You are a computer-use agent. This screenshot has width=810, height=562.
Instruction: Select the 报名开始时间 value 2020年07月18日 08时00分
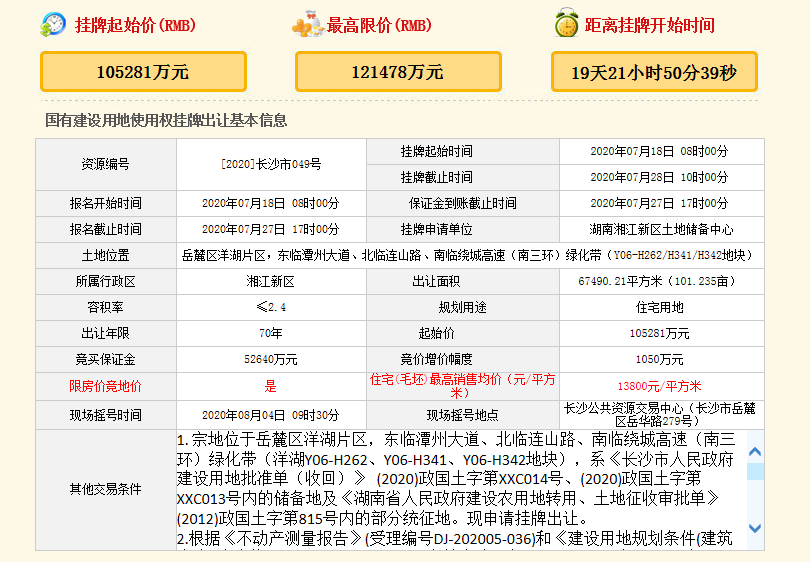(x=271, y=204)
